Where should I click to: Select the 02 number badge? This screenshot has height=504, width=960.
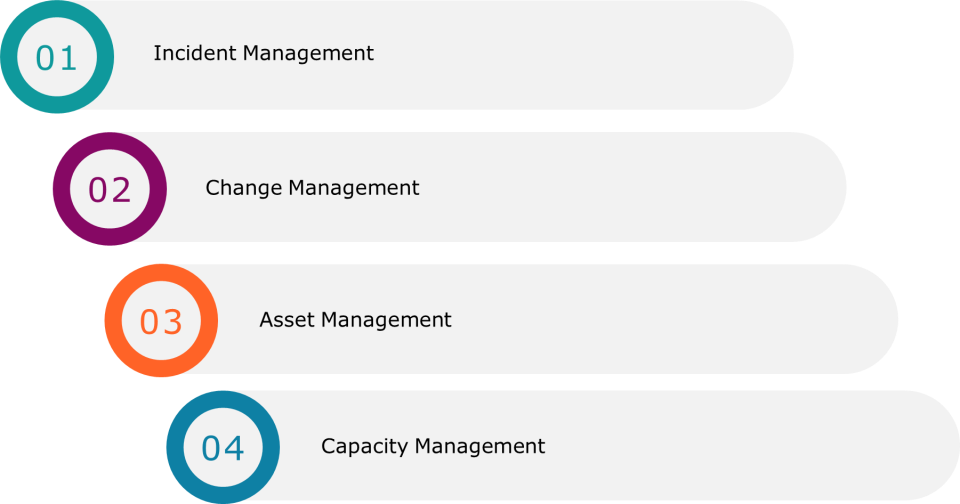point(109,189)
